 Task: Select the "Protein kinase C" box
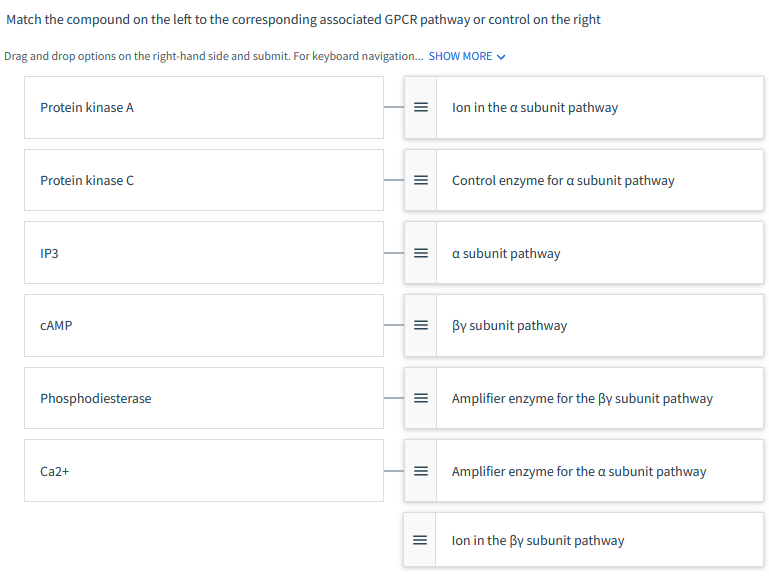(204, 181)
